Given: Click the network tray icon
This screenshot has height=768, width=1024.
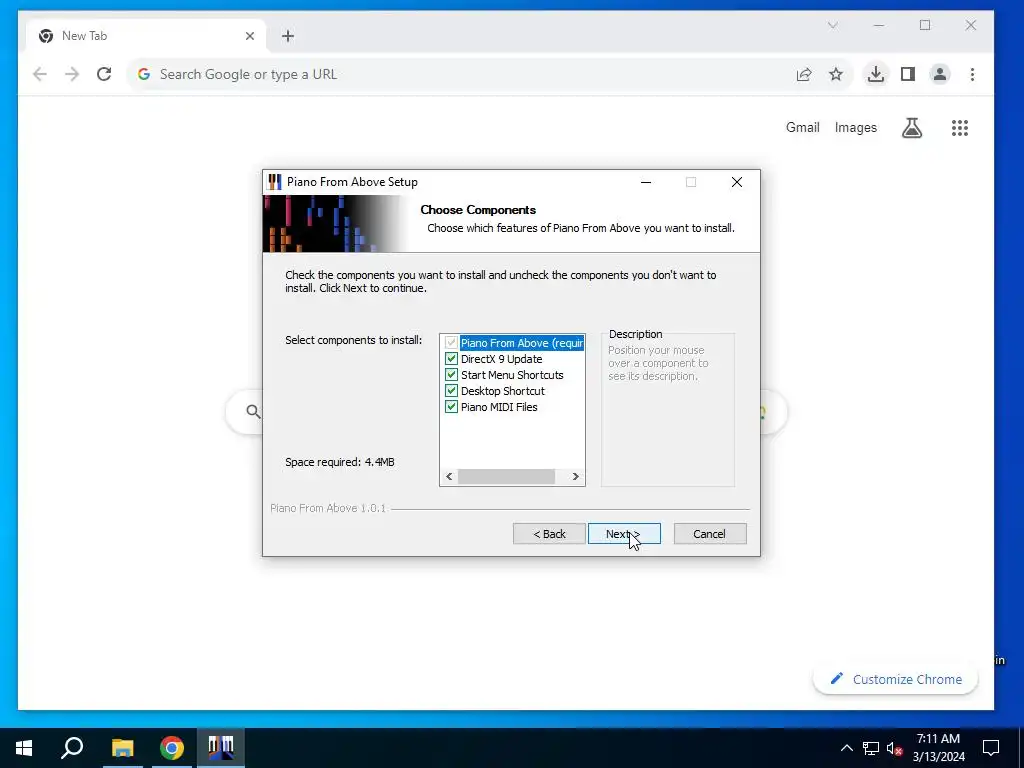Looking at the screenshot, I should click(x=871, y=748).
